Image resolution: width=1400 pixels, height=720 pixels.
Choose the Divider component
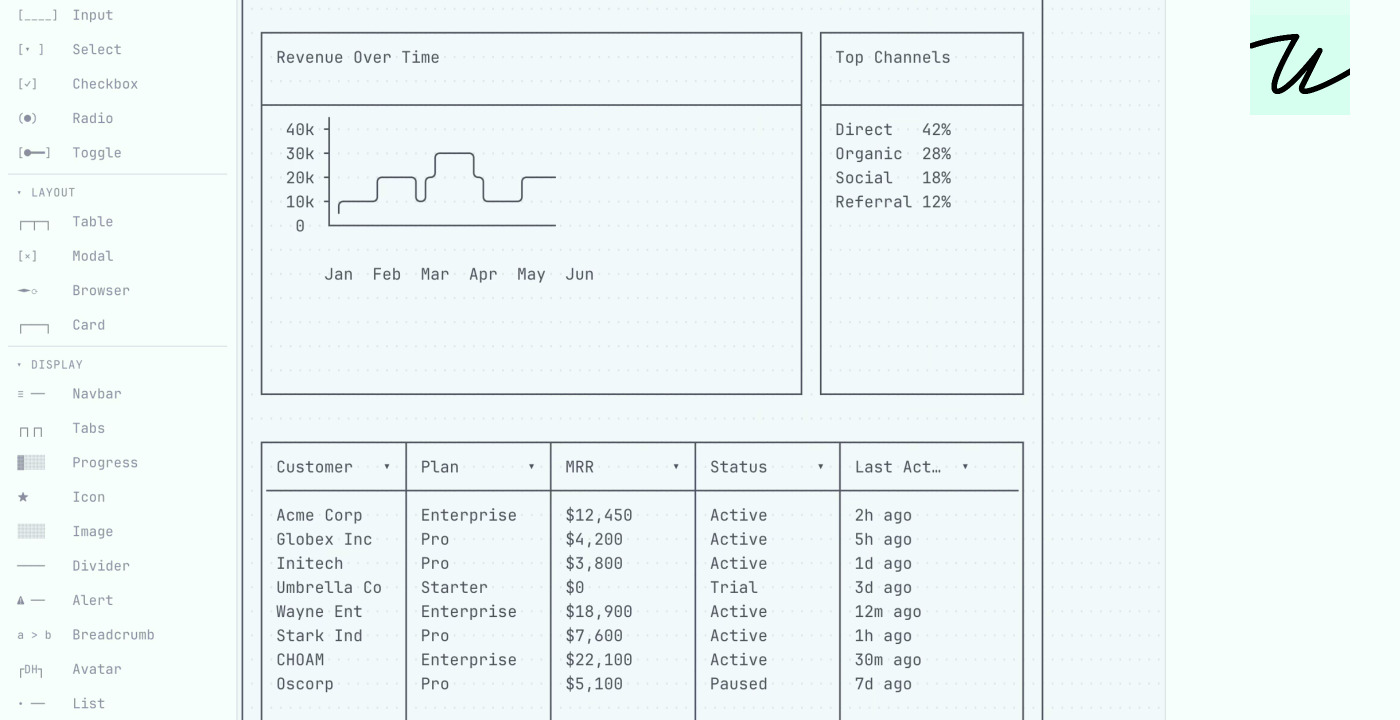(31, 566)
